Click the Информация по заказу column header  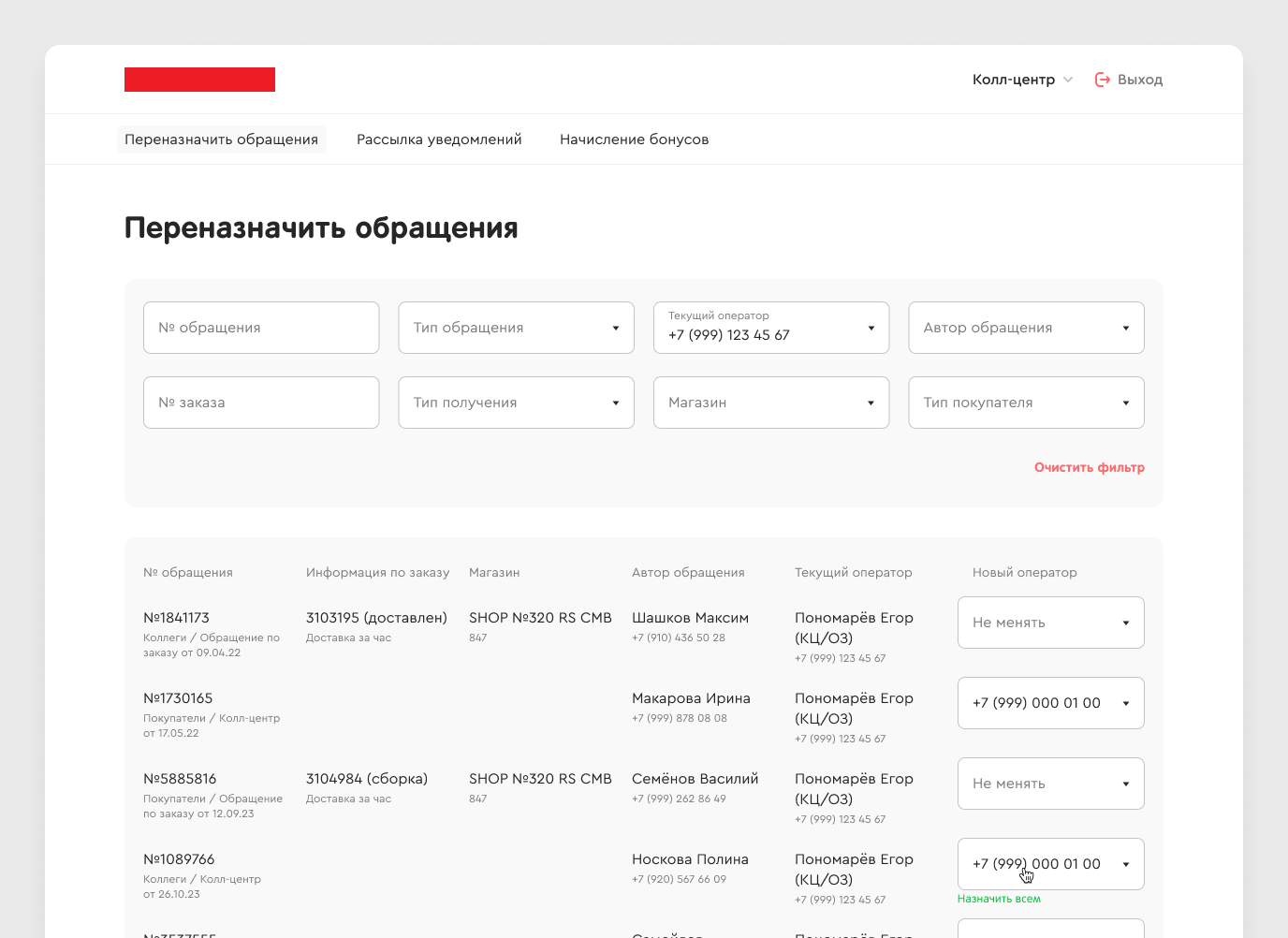(x=377, y=572)
